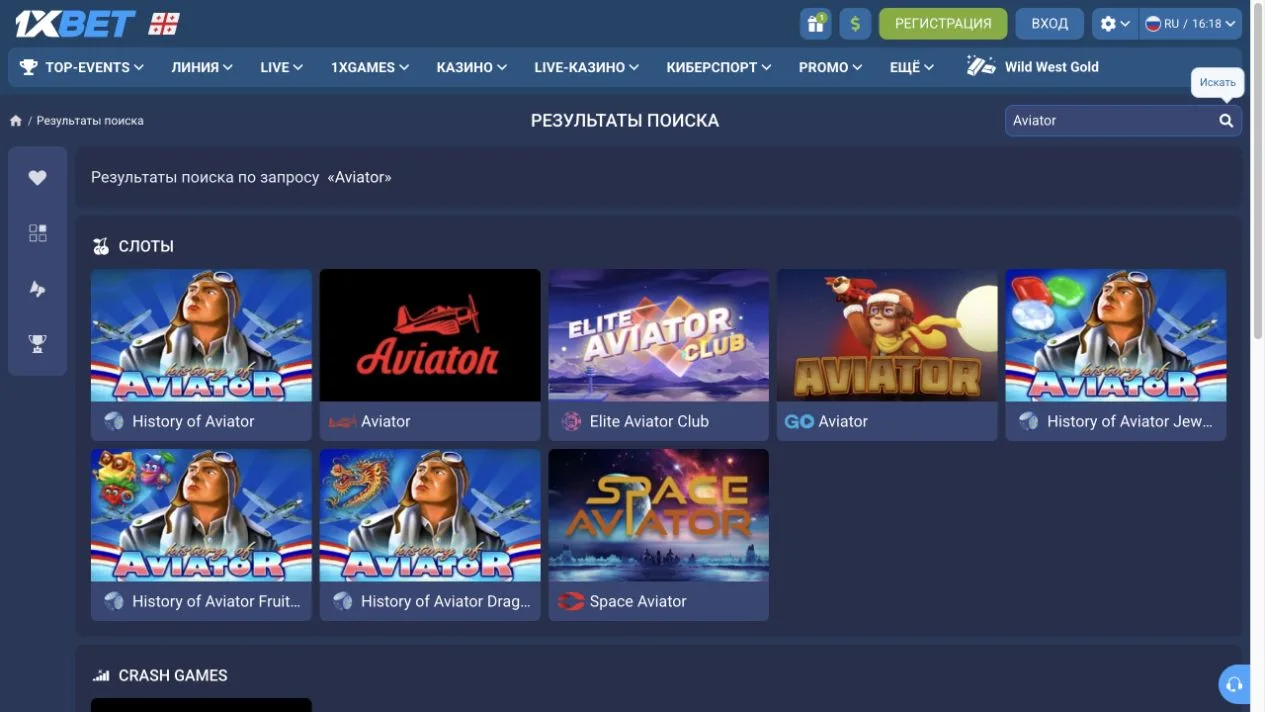Open History of Aviator game thumbnail
This screenshot has height=712, width=1265.
pyautogui.click(x=201, y=335)
